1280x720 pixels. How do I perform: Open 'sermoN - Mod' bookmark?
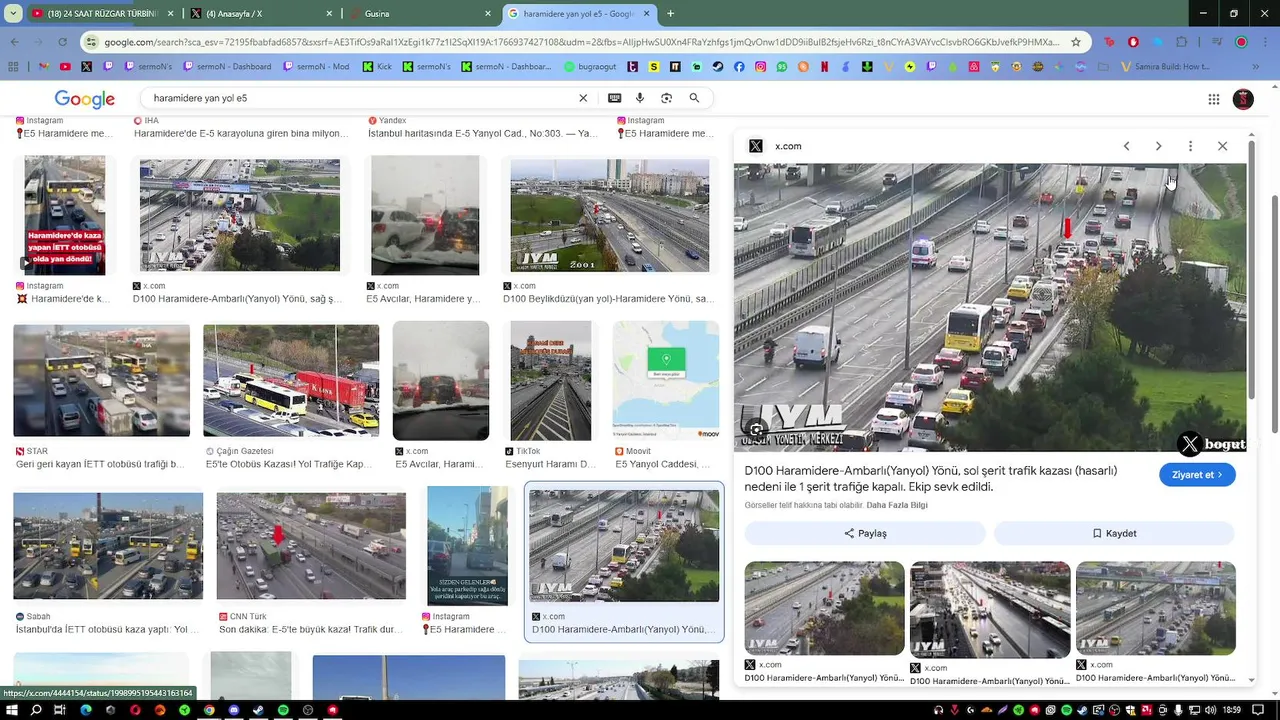tap(317, 67)
